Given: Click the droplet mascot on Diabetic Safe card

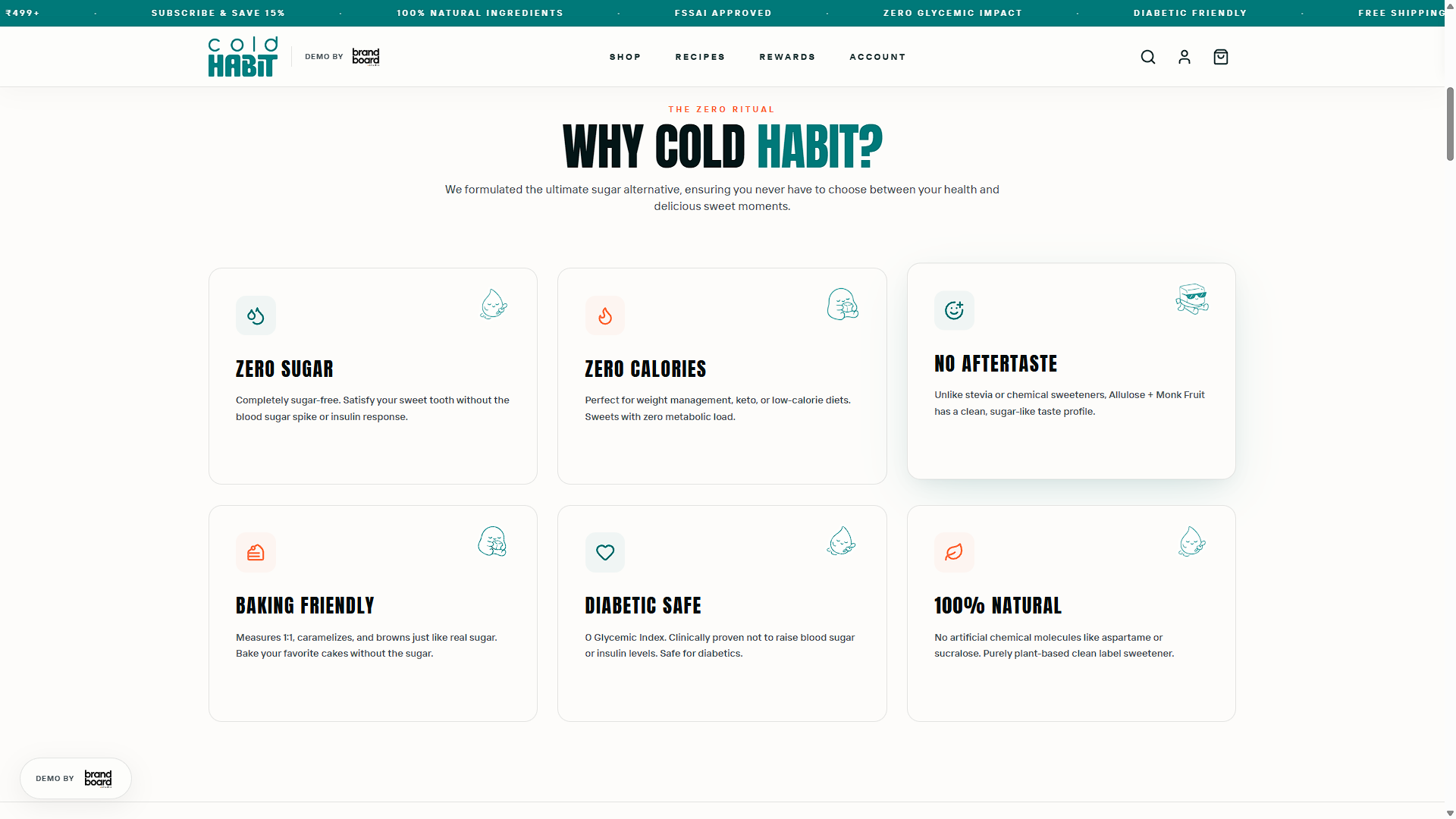Looking at the screenshot, I should [x=842, y=541].
